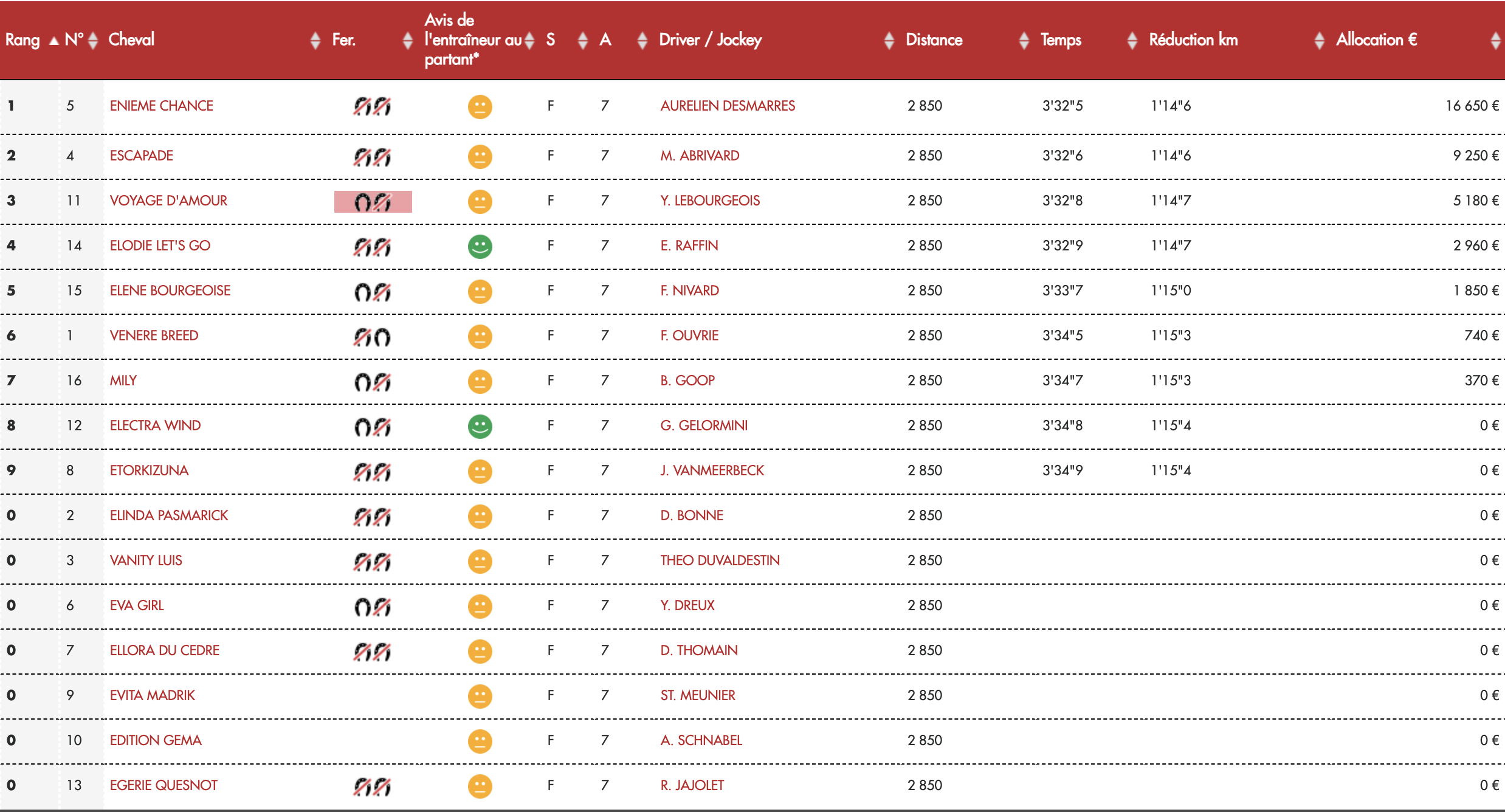Click yellow neutral face for VOYAGE D'AMOUR
1505x812 pixels.
480,202
